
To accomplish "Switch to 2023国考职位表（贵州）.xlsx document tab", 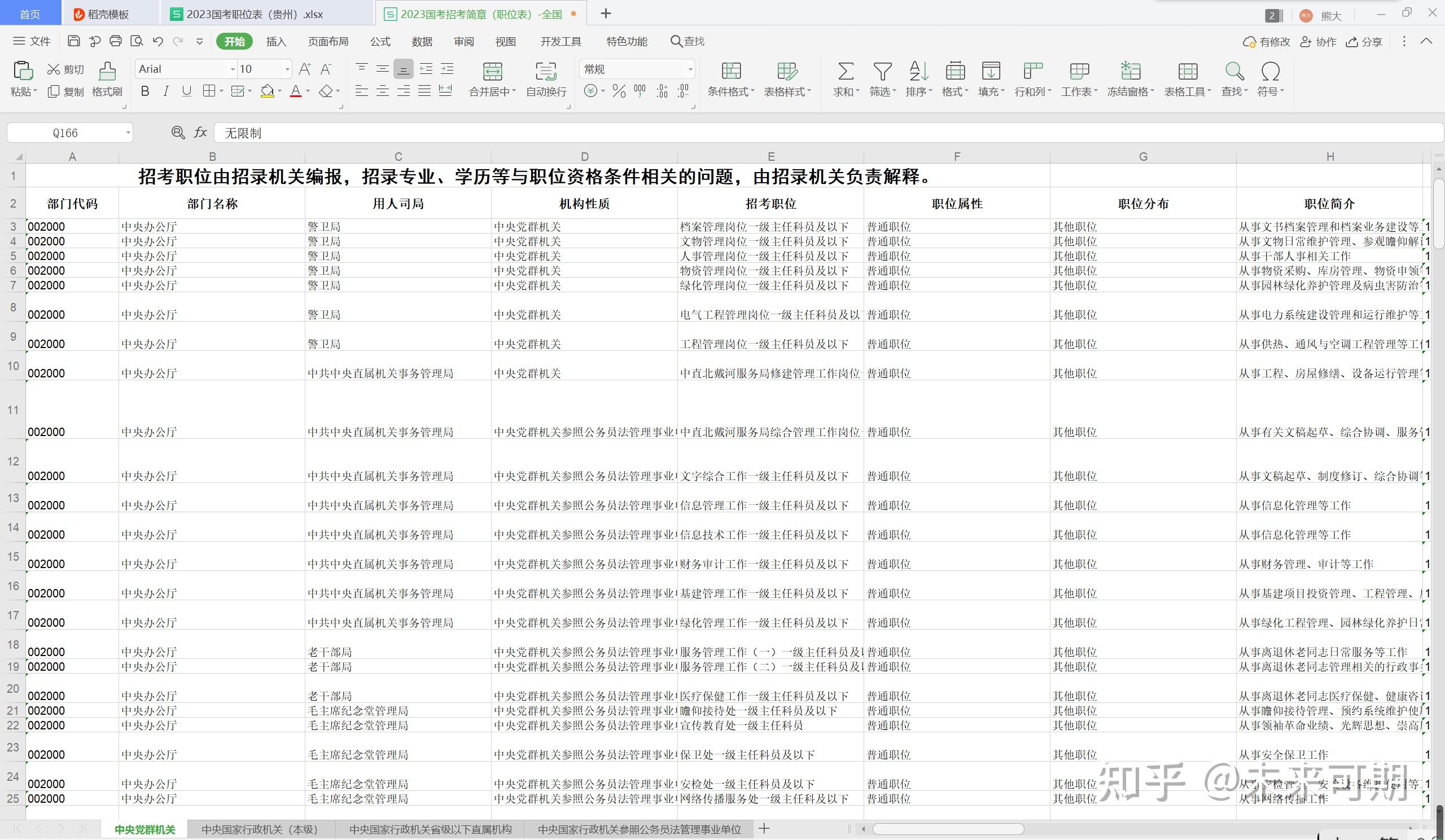I will pyautogui.click(x=266, y=14).
